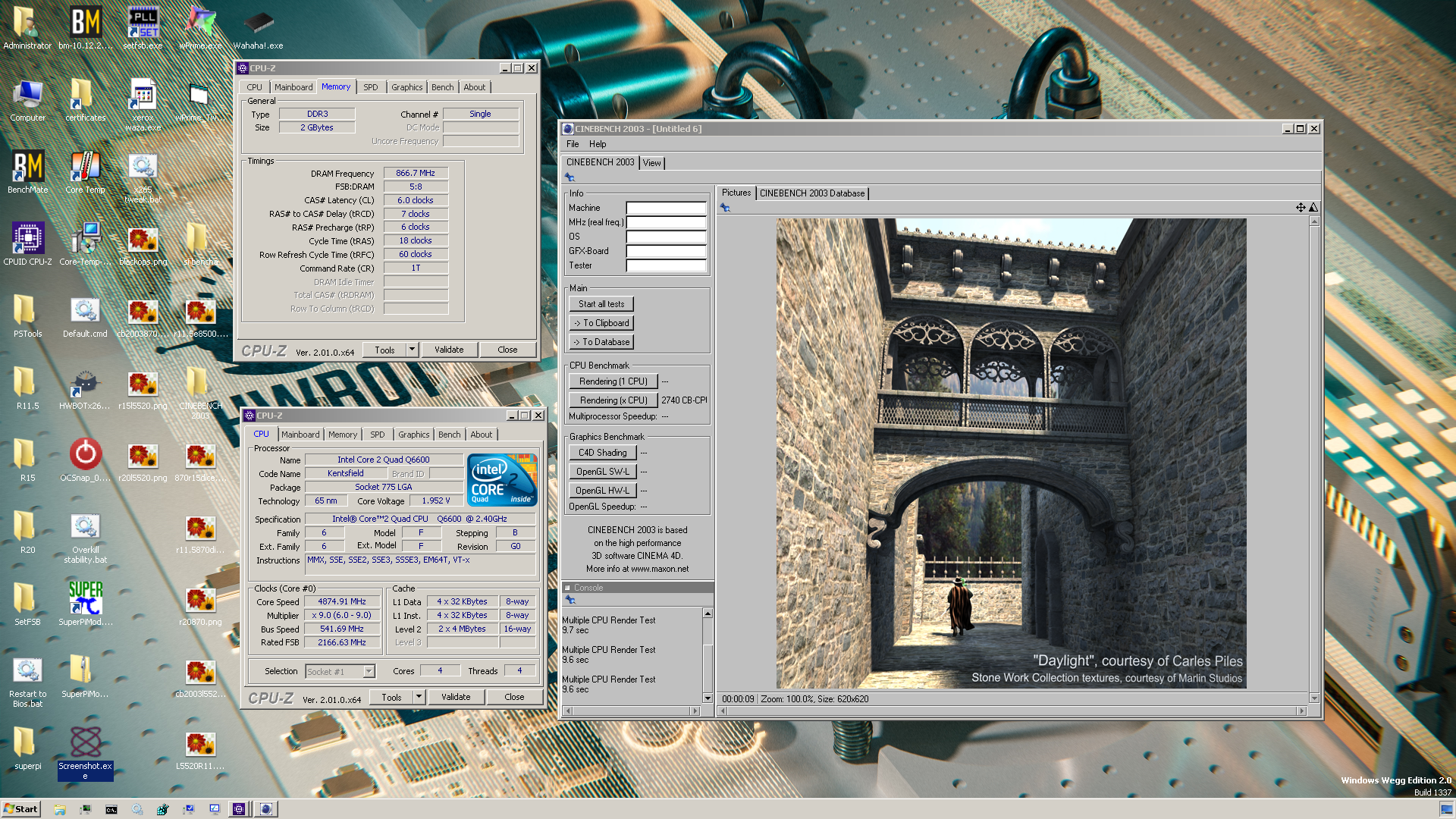Open the R20 folder icon

click(28, 531)
